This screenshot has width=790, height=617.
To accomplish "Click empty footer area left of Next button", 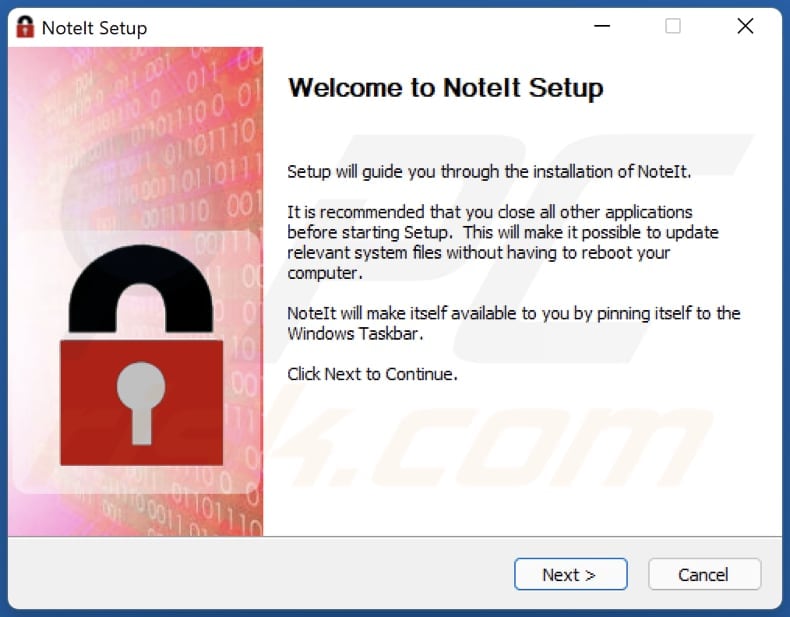I will tap(260, 574).
